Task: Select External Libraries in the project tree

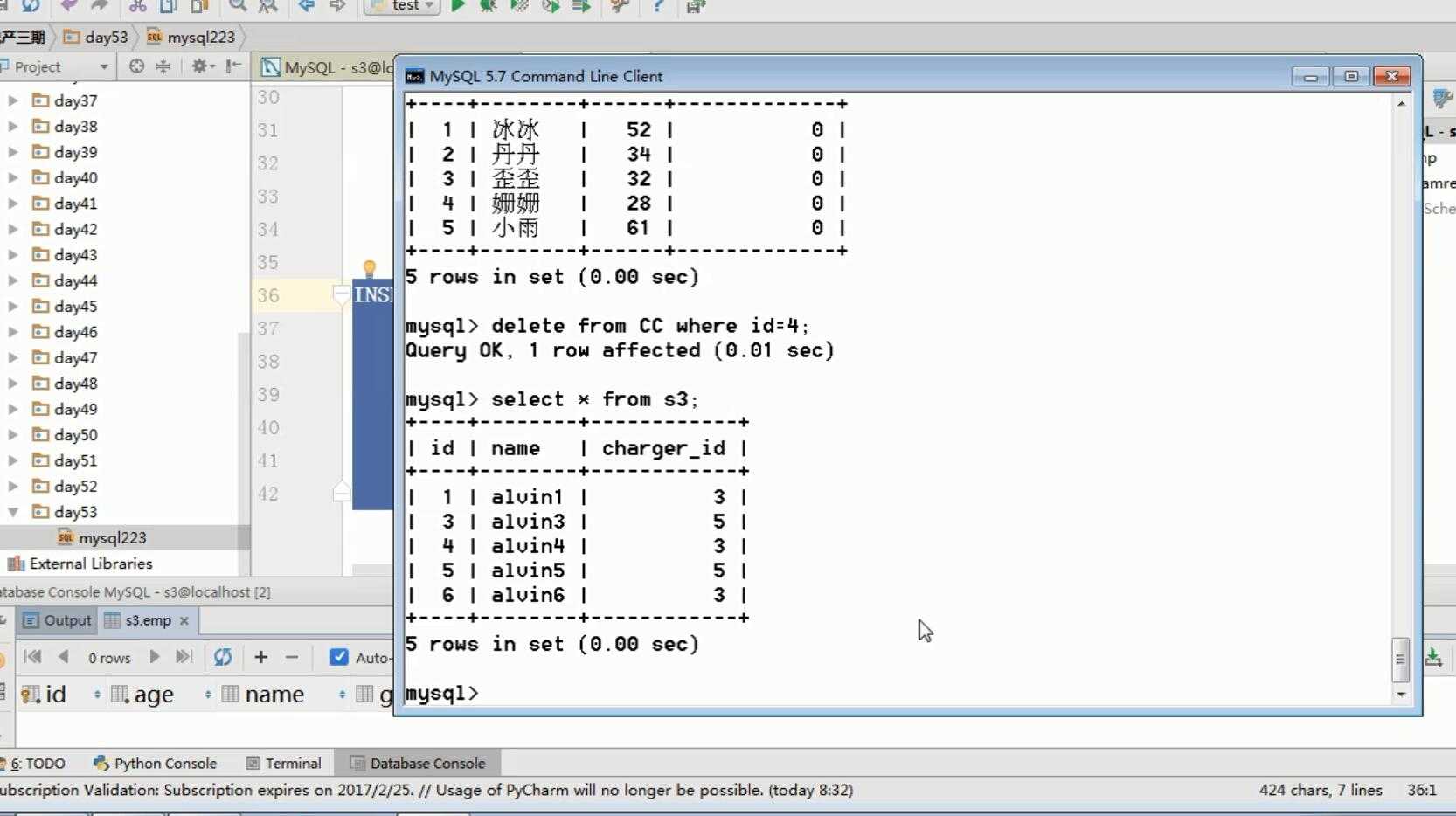Action: tap(91, 564)
